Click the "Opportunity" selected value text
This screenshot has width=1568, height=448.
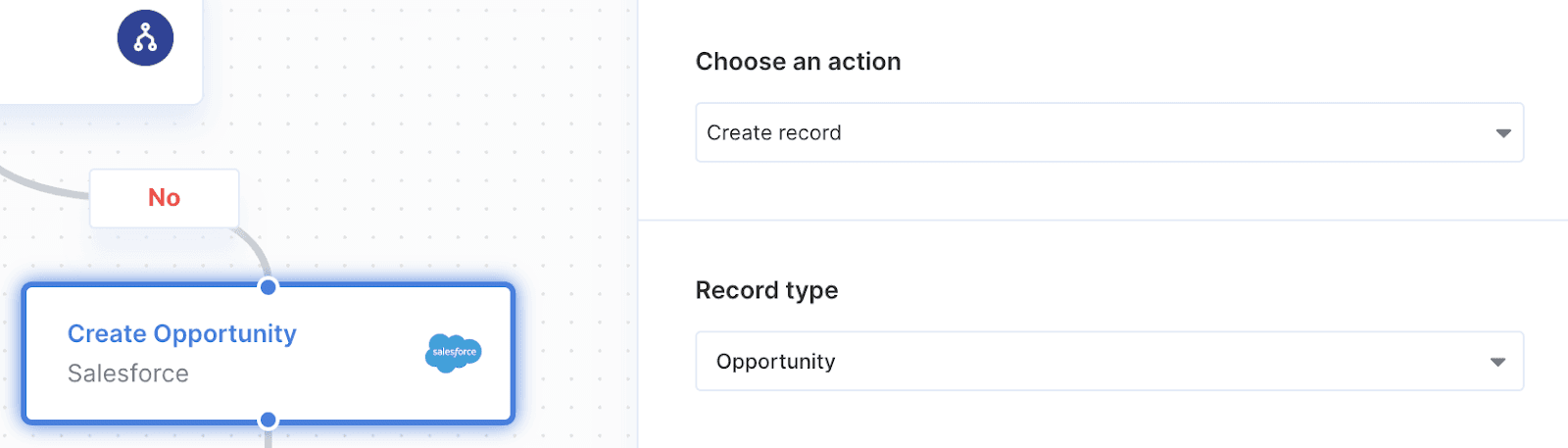click(775, 362)
